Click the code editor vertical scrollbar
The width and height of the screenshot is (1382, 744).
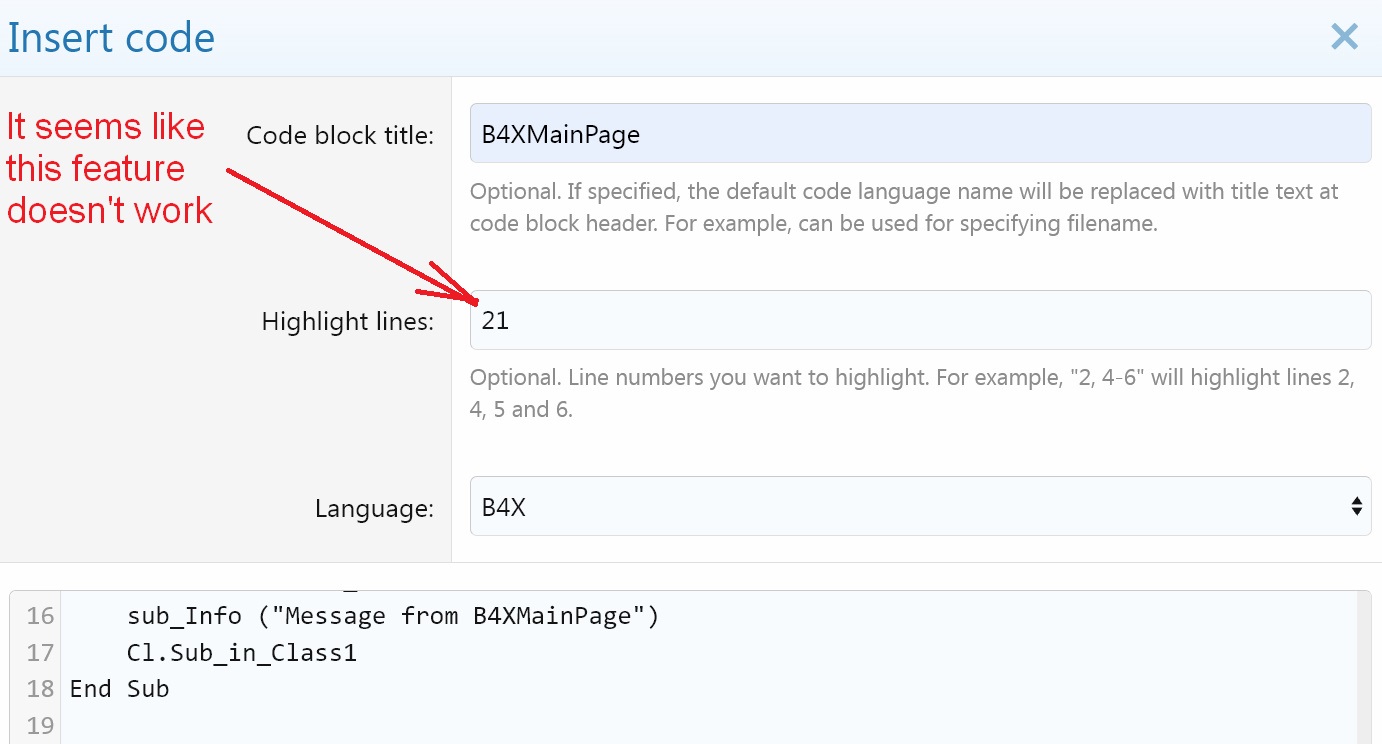pos(1365,667)
